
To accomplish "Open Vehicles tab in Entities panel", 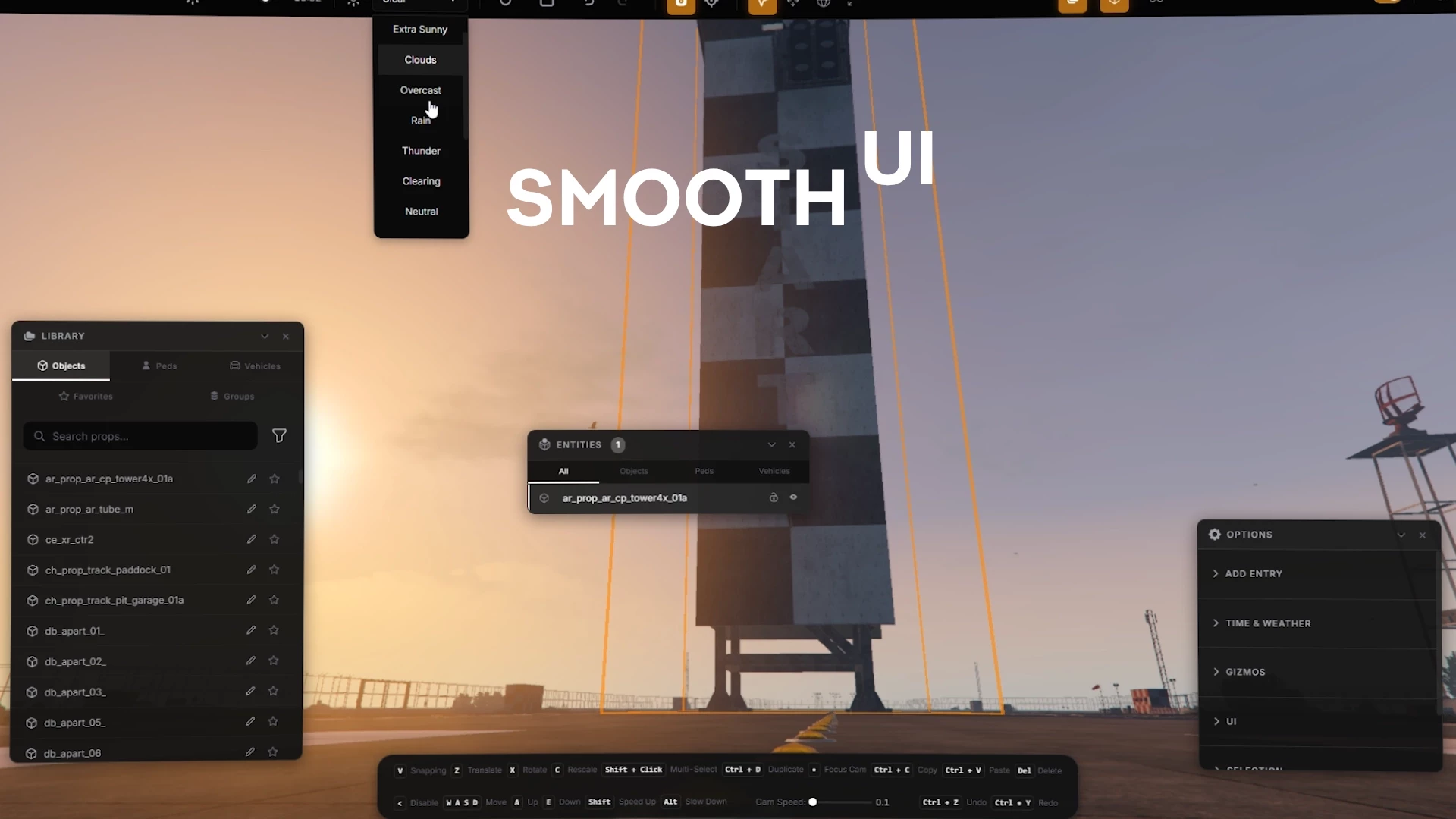I will (774, 471).
